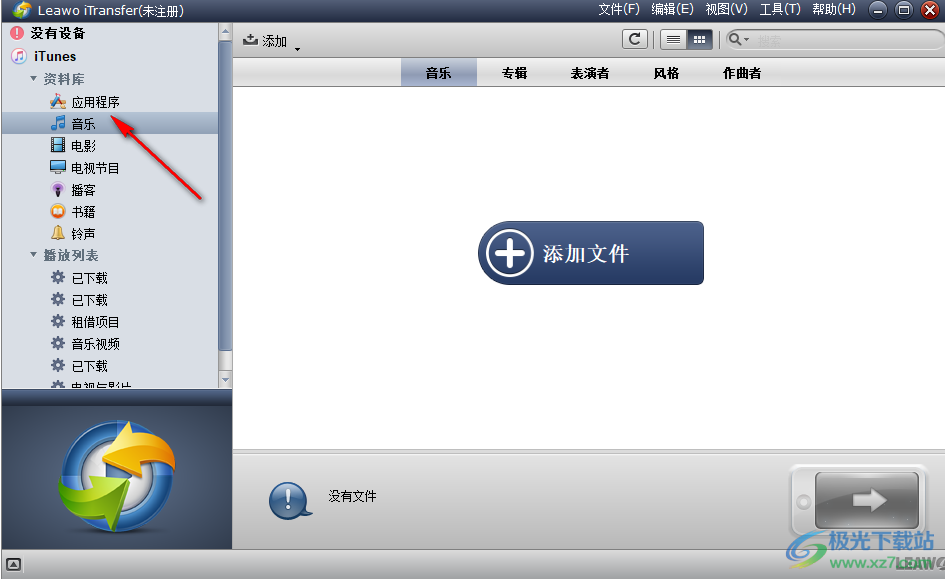Select 没有设备 in the sidebar
945x579 pixels.
coord(58,33)
